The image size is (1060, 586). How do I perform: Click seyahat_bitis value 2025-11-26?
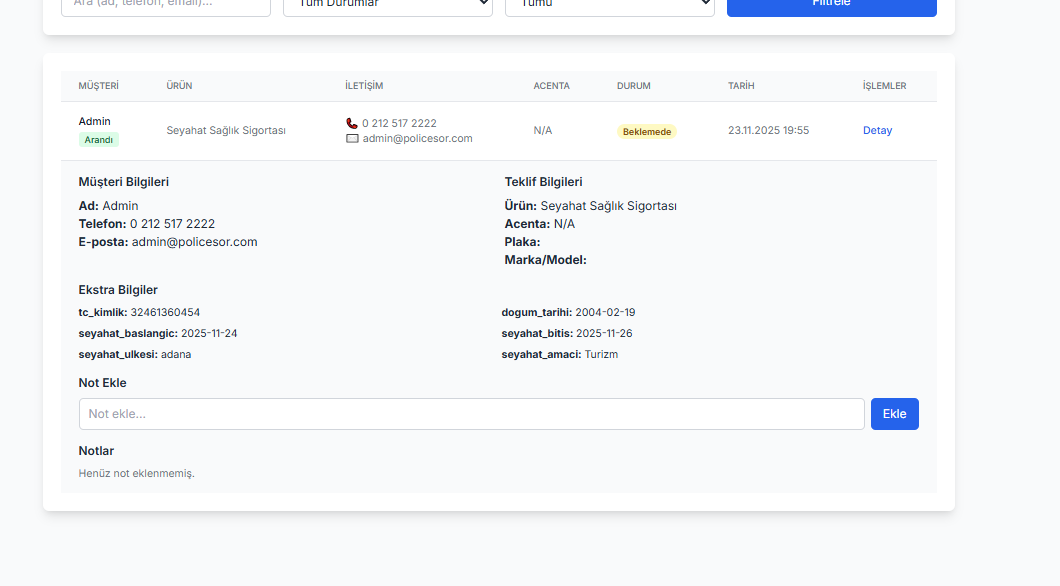tap(604, 333)
